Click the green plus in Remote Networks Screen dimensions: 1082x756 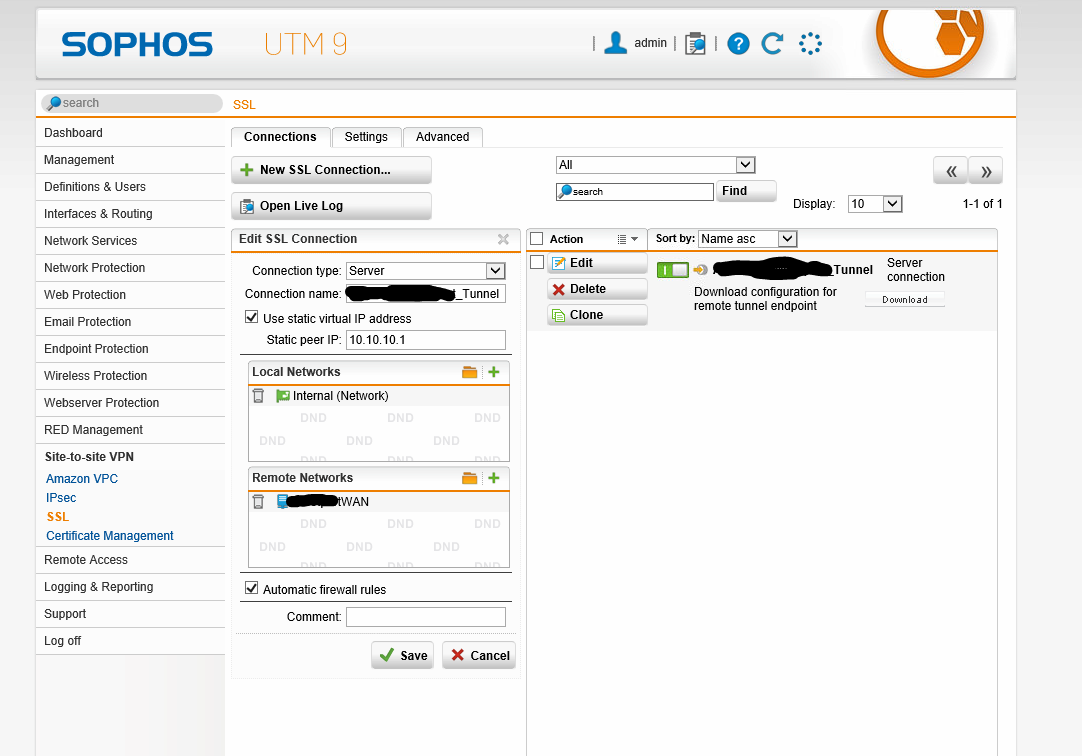[x=493, y=478]
